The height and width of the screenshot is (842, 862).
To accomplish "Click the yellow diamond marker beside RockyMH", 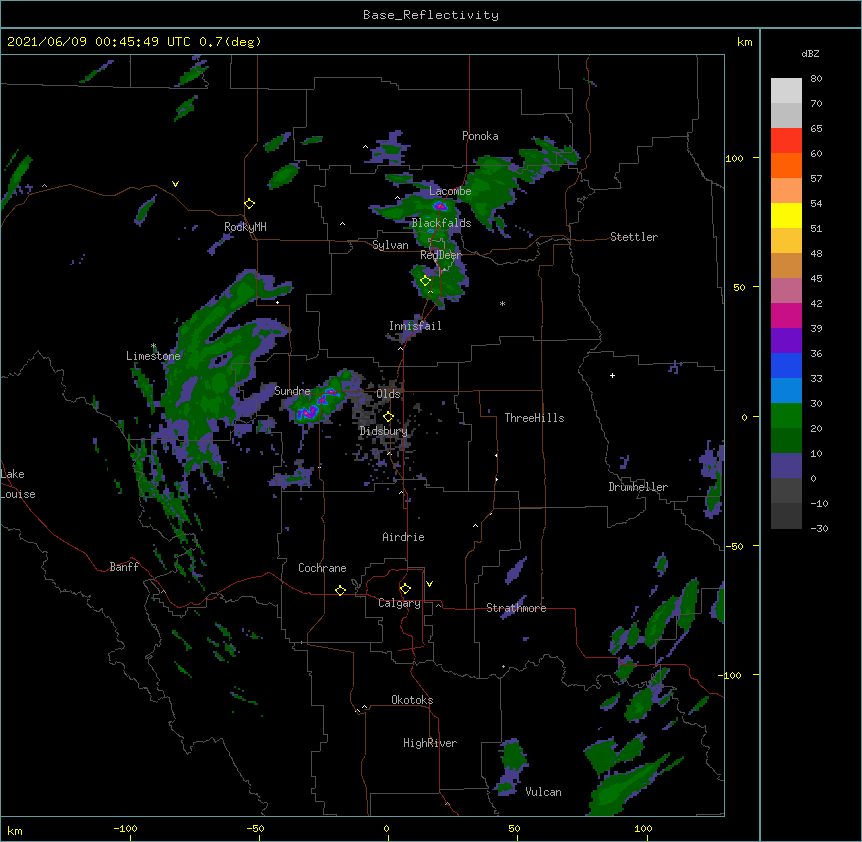I will click(249, 204).
